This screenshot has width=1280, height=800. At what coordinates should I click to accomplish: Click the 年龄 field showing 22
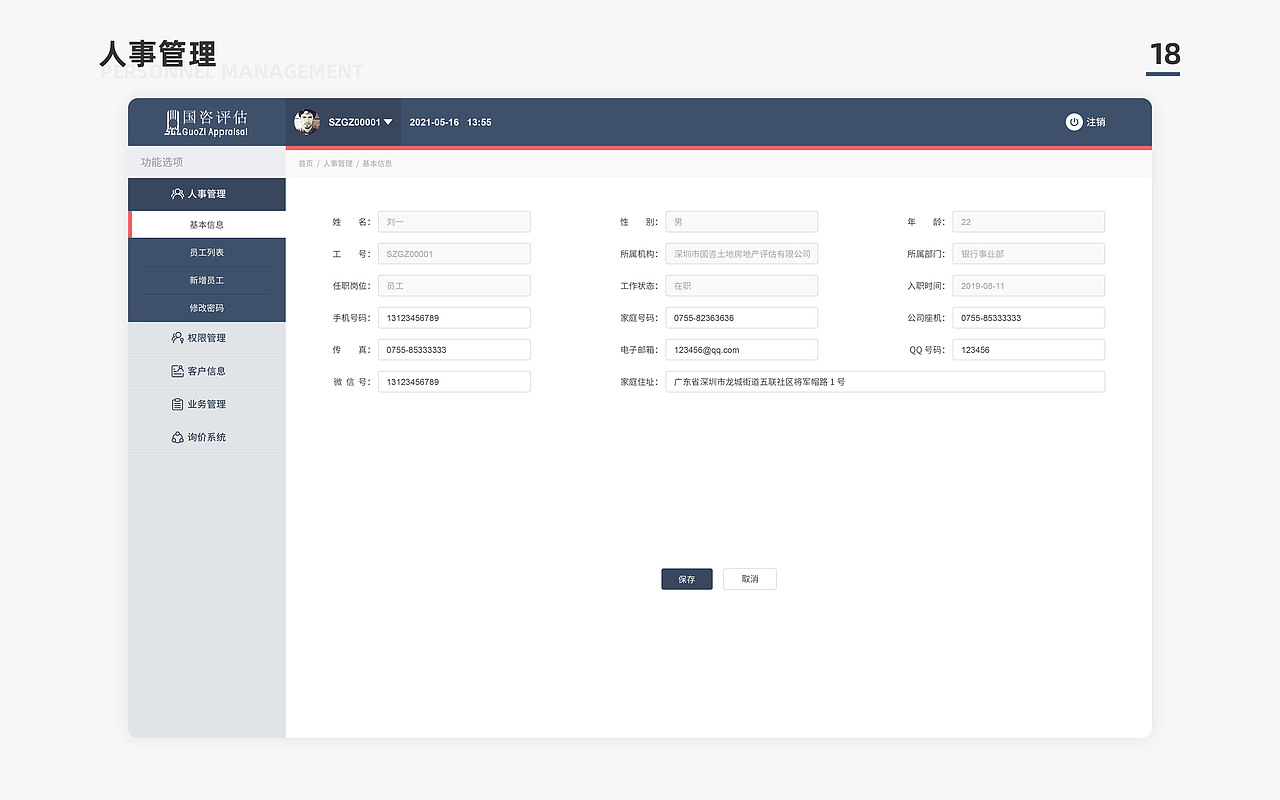tap(1029, 222)
